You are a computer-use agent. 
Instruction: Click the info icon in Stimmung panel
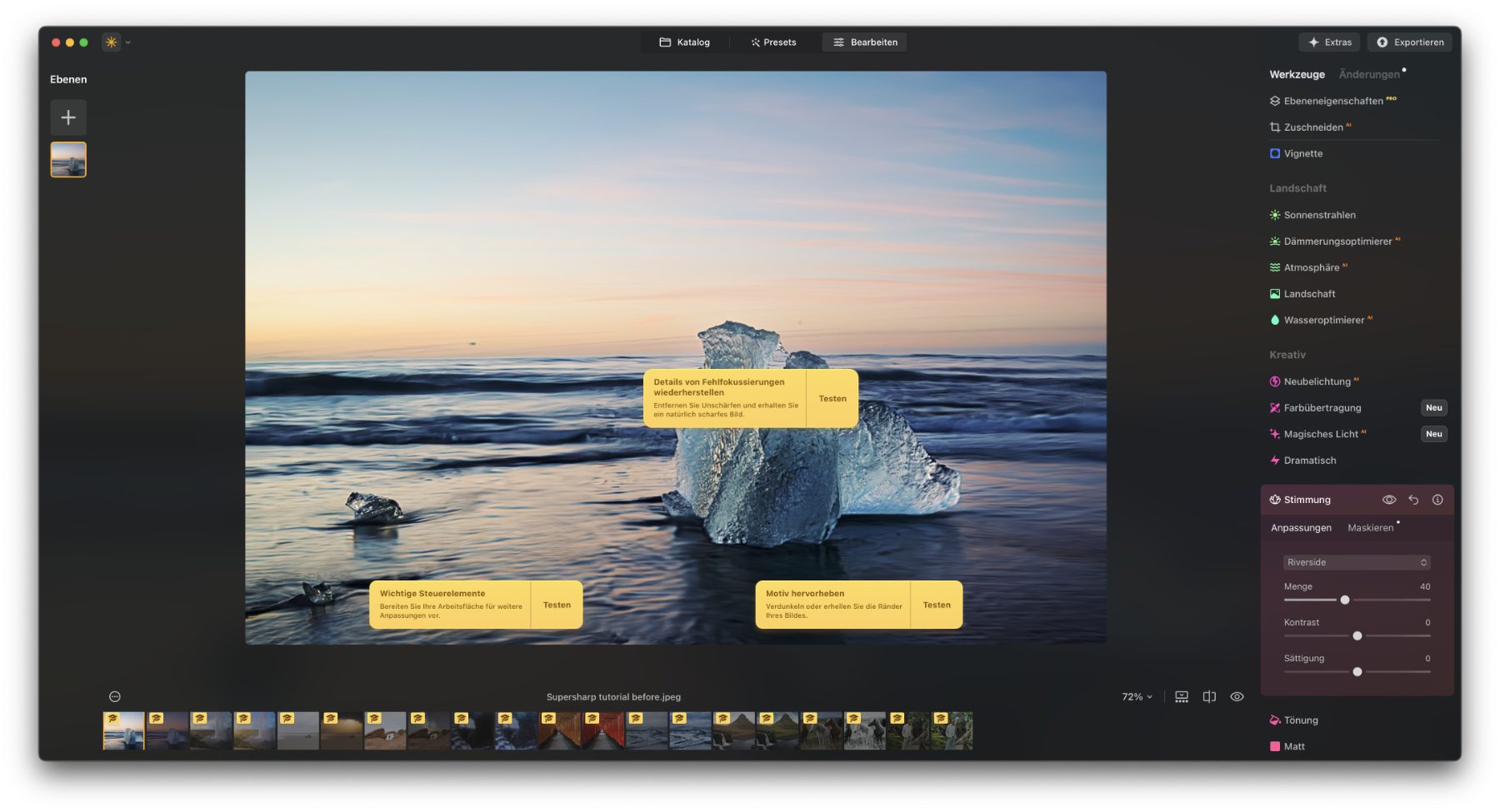coord(1437,500)
